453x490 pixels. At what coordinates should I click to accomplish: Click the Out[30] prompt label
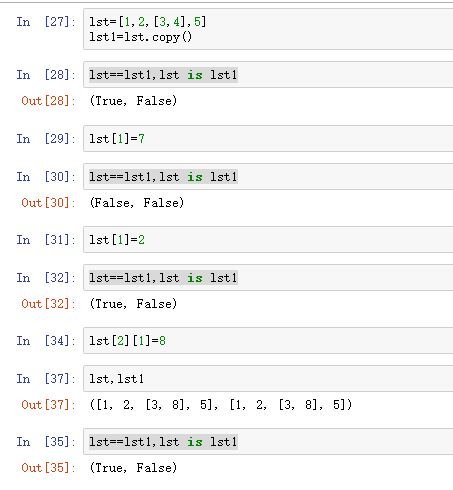pos(48,203)
